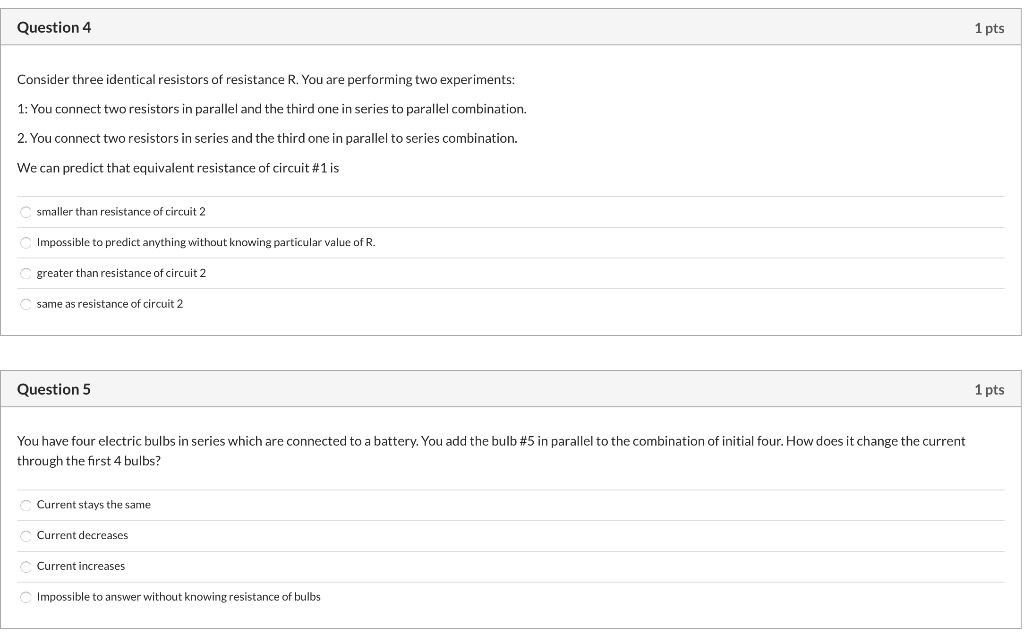This screenshot has height=636, width=1024.
Task: Pick radio circle for 'Impossible to answer without knowing resistance'
Action: (25, 597)
